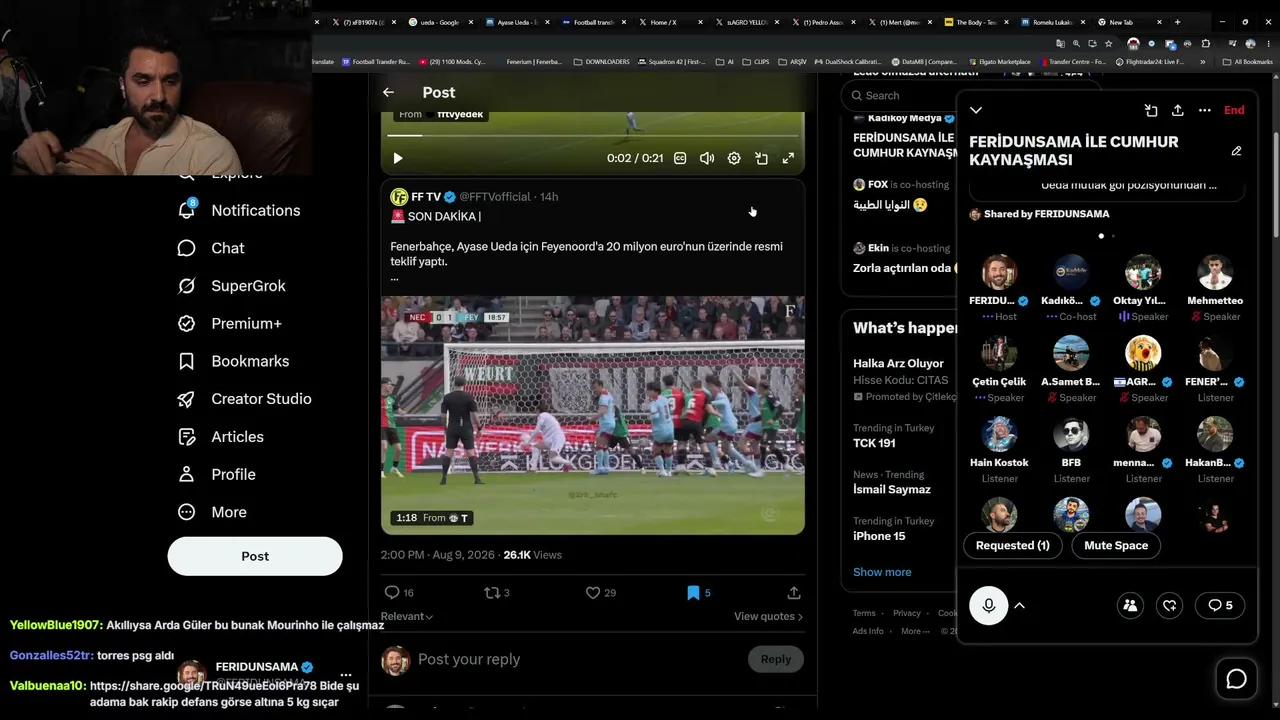This screenshot has height=720, width=1280.
Task: Open Creator Studio in the sidebar
Action: click(244, 399)
